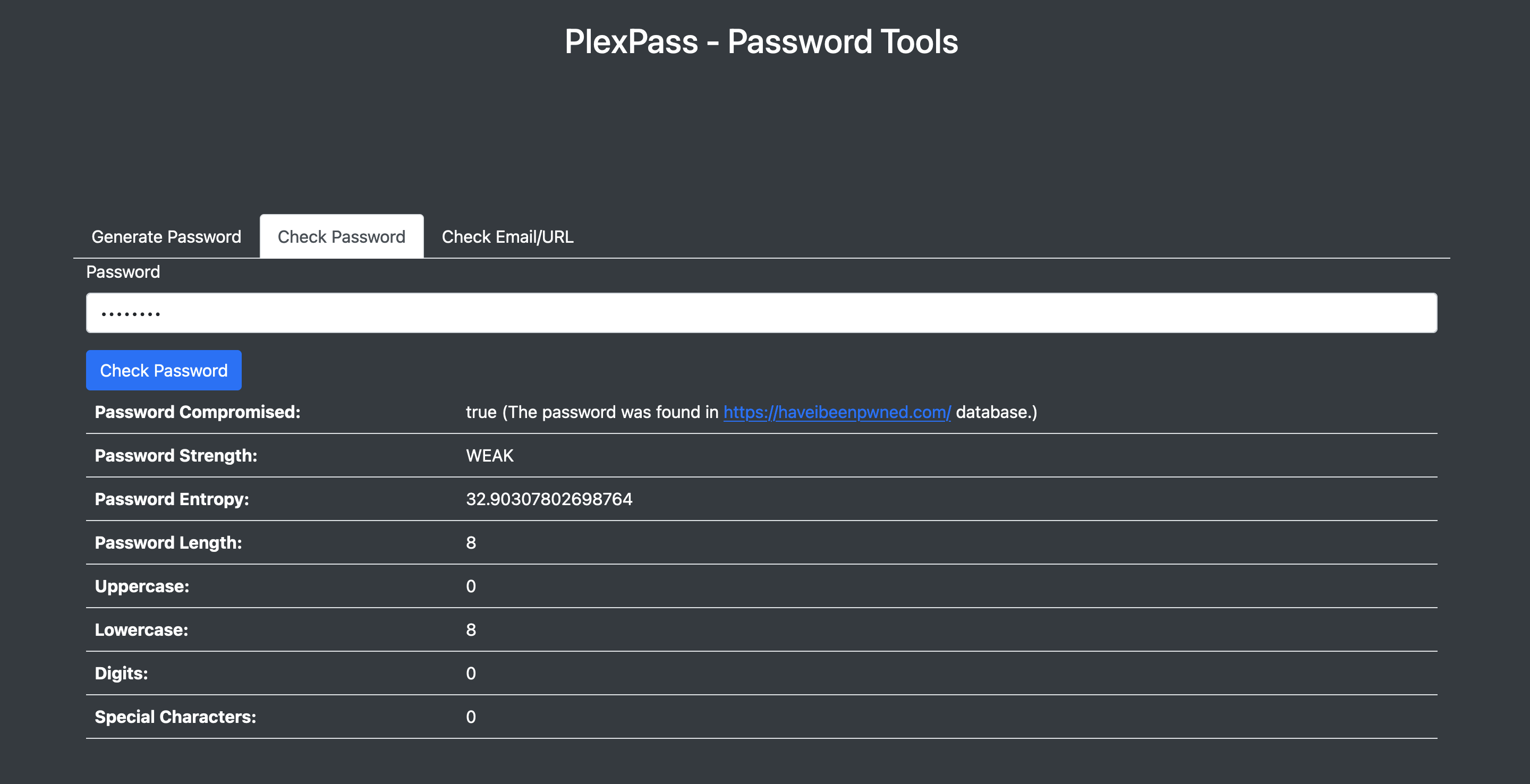Click the Password field label
Viewport: 1530px width, 784px height.
tap(123, 272)
